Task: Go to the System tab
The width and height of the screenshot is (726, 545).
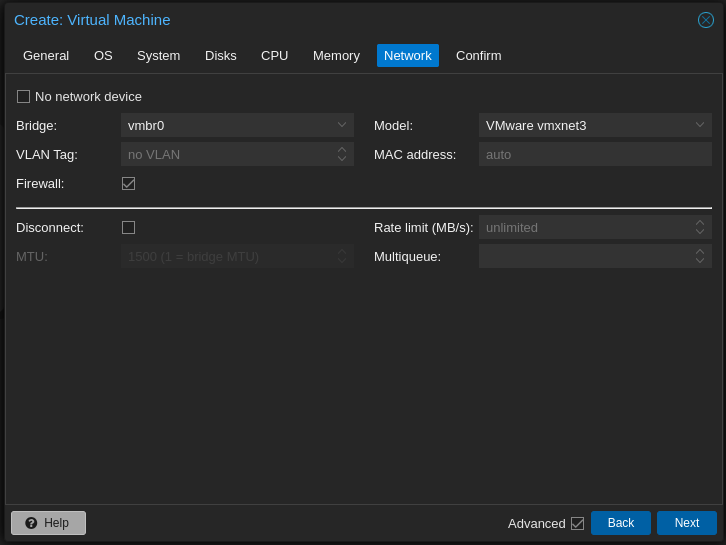Action: (158, 56)
